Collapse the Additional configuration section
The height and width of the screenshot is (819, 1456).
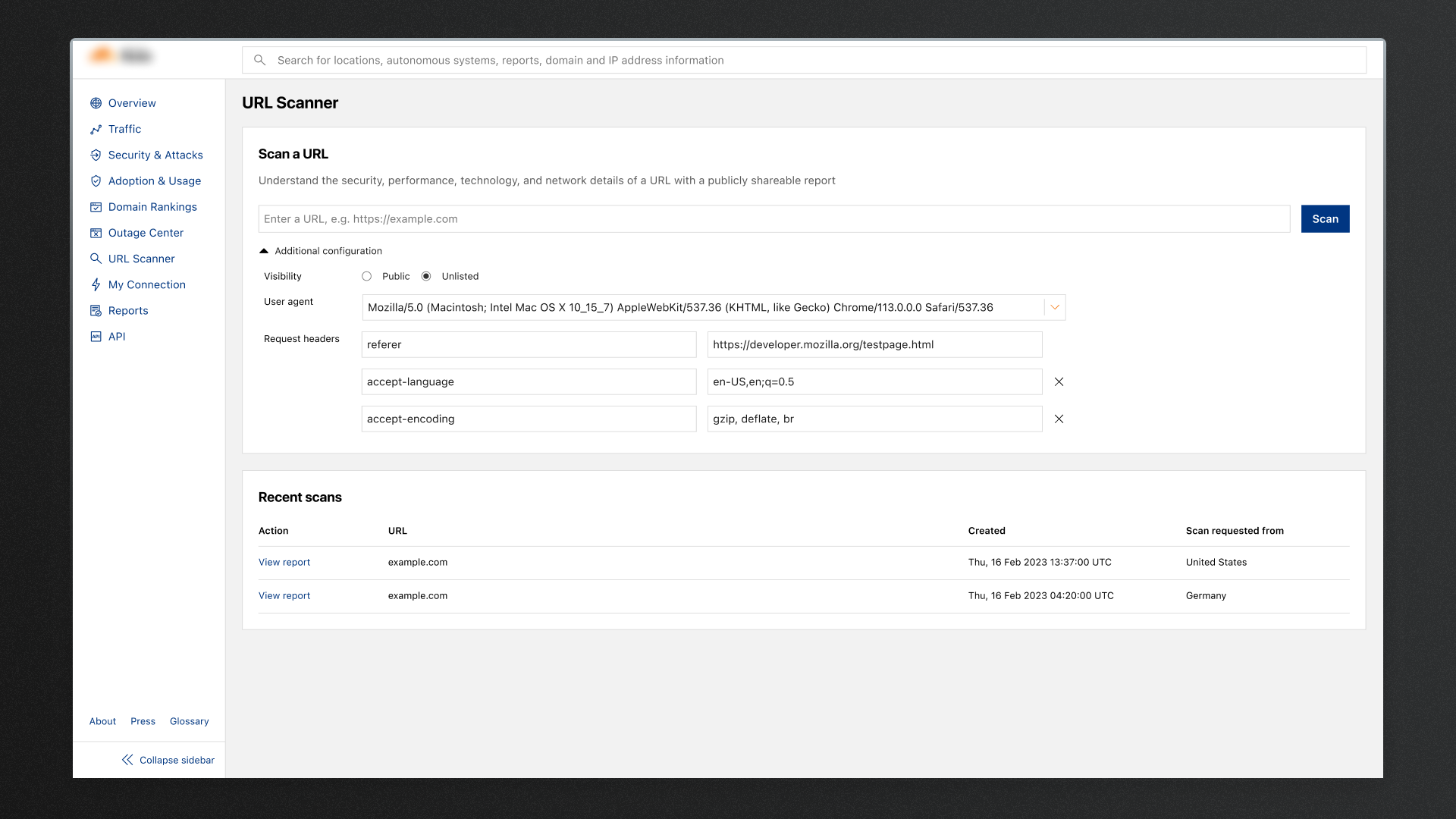pos(264,251)
